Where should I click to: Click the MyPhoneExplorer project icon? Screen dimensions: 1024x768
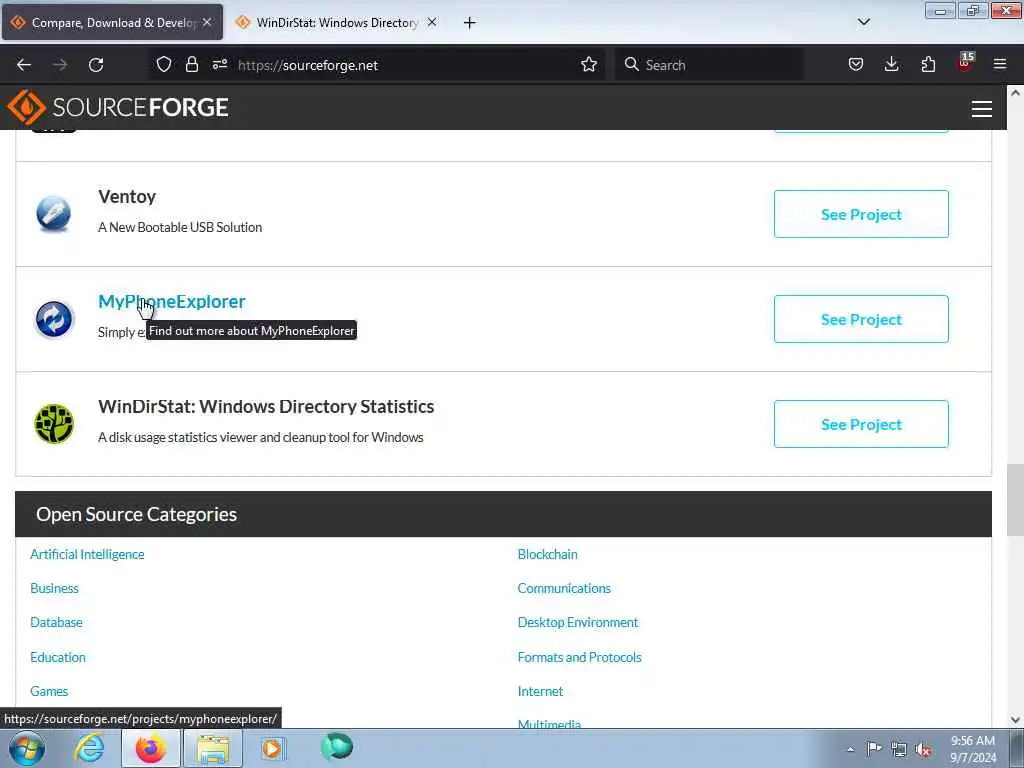point(54,319)
